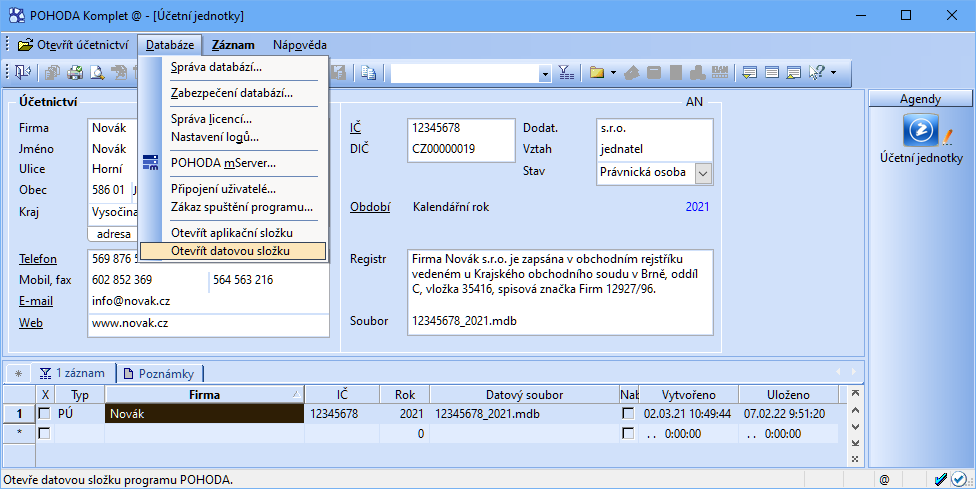Click the filter funnel toolbar icon
Screen dimensions: 976x489
point(566,73)
